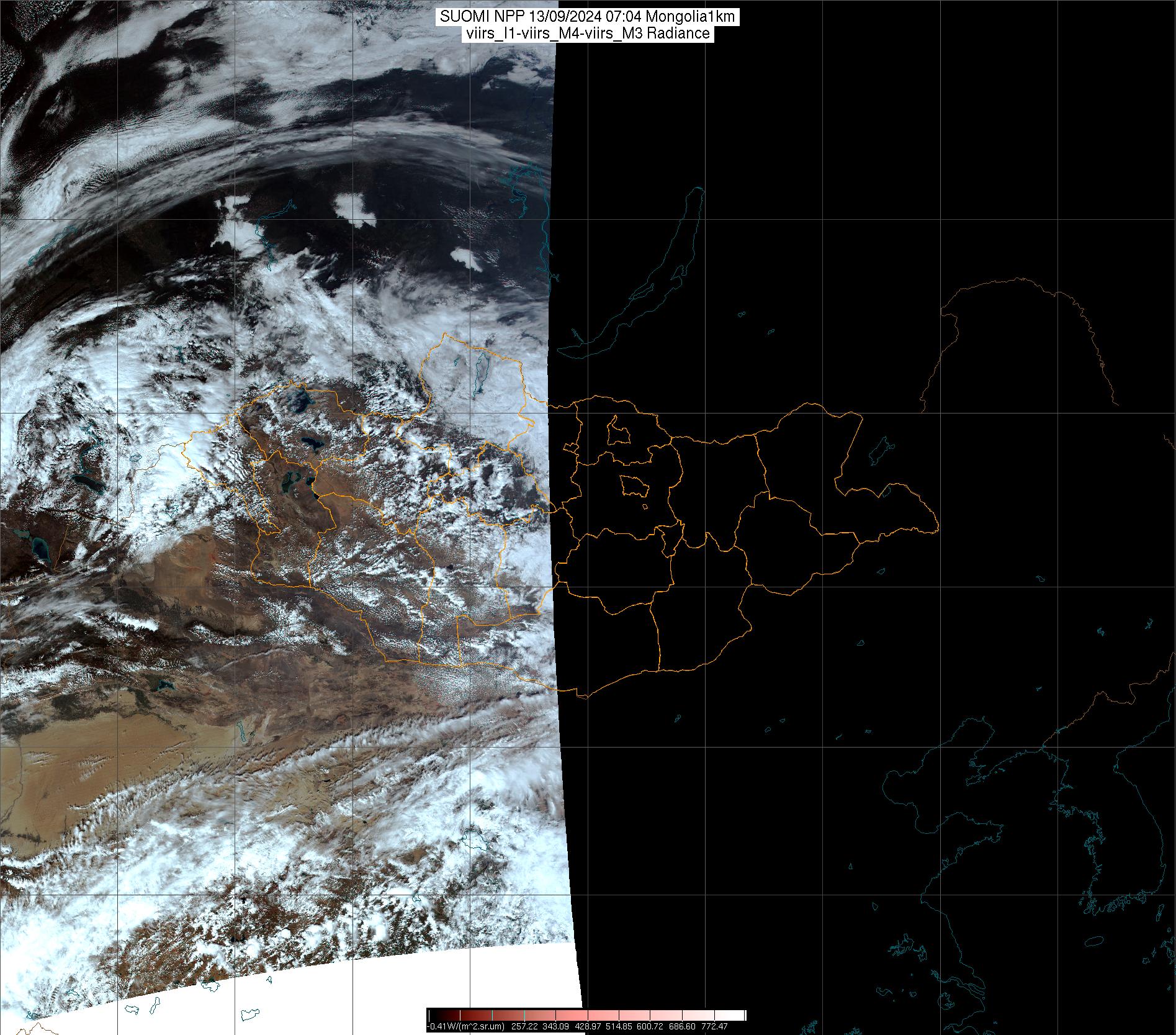Click the SUOMI NPP image title text
1176x1035 pixels.
(587, 17)
